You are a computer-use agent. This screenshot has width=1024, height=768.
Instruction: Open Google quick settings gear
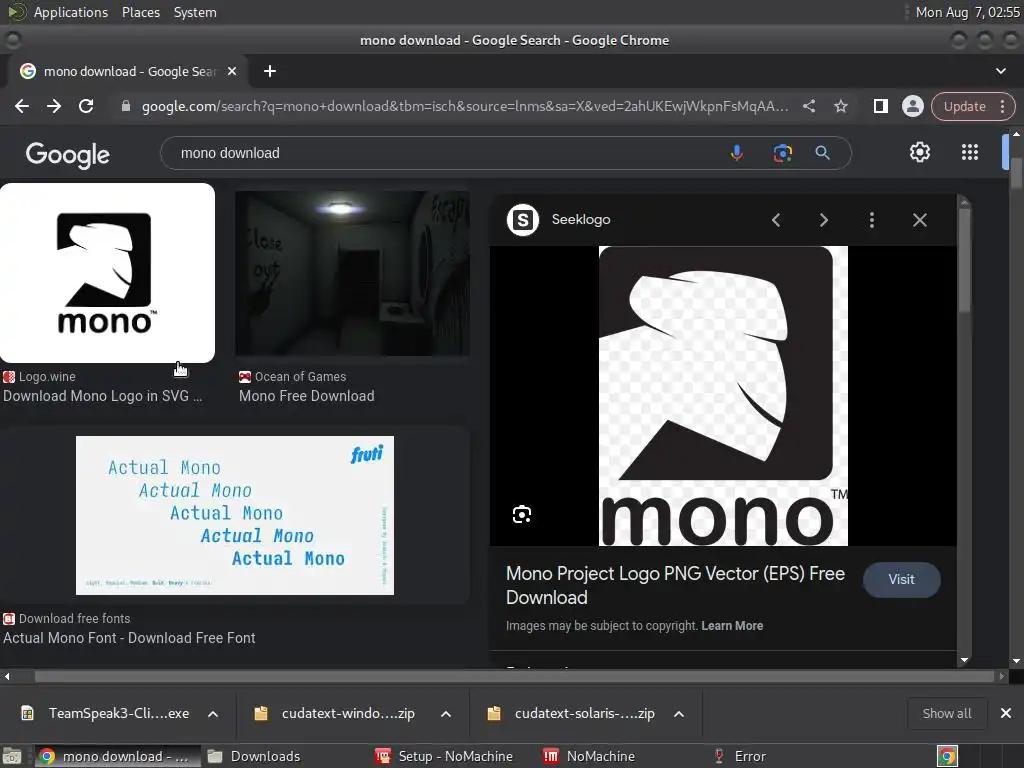pos(920,152)
